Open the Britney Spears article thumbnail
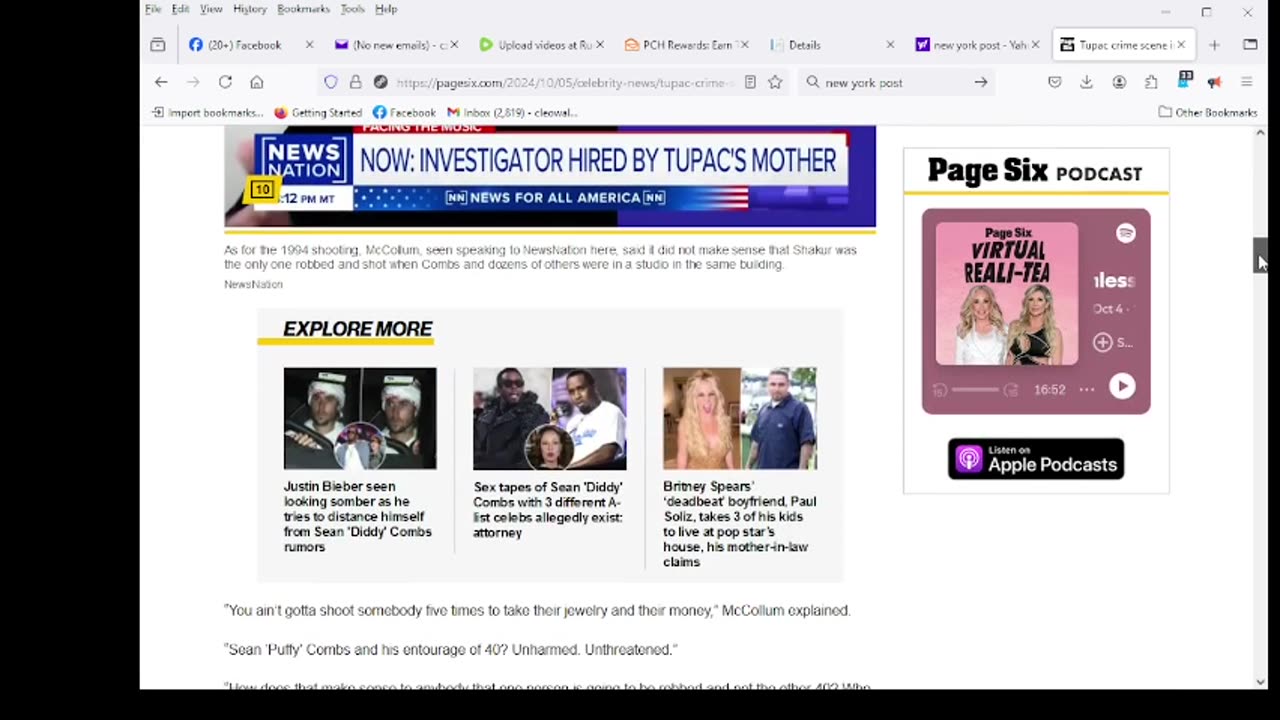 [x=740, y=418]
